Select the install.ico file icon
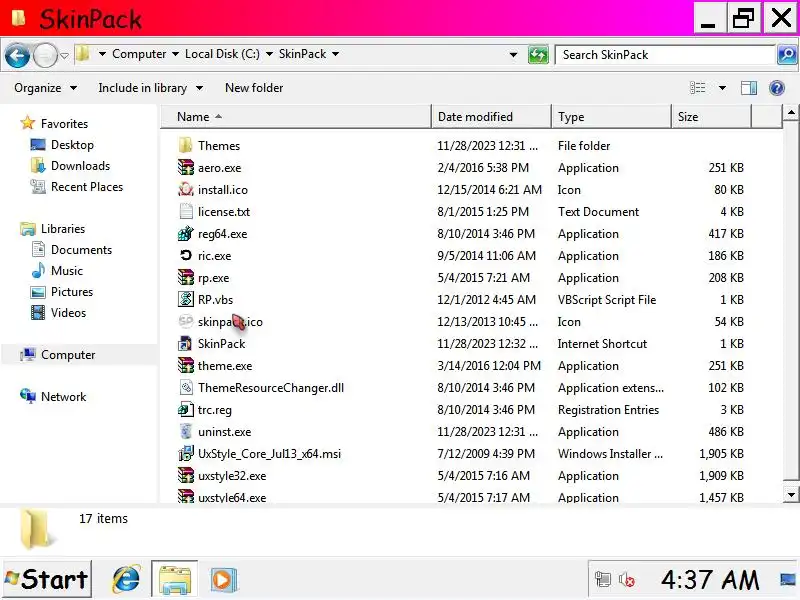Screen dimensions: 800x600 186,189
